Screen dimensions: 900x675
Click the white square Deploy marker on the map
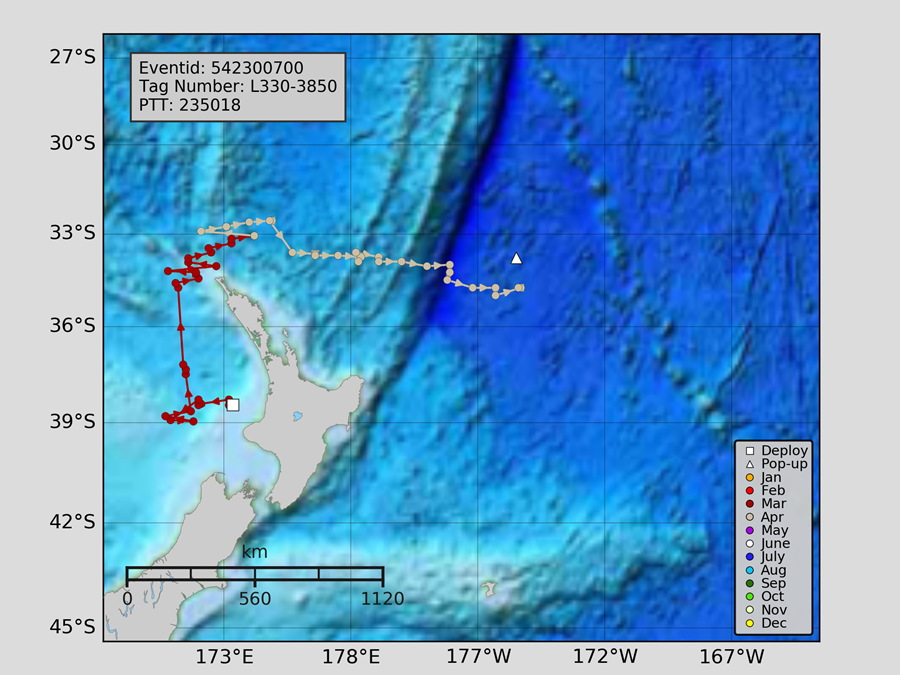click(x=233, y=405)
